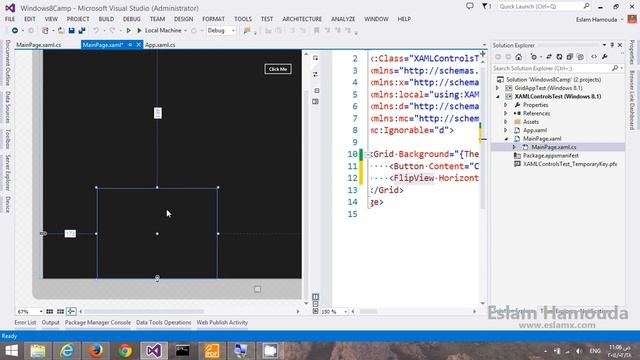Open the FILE menu

click(x=10, y=19)
